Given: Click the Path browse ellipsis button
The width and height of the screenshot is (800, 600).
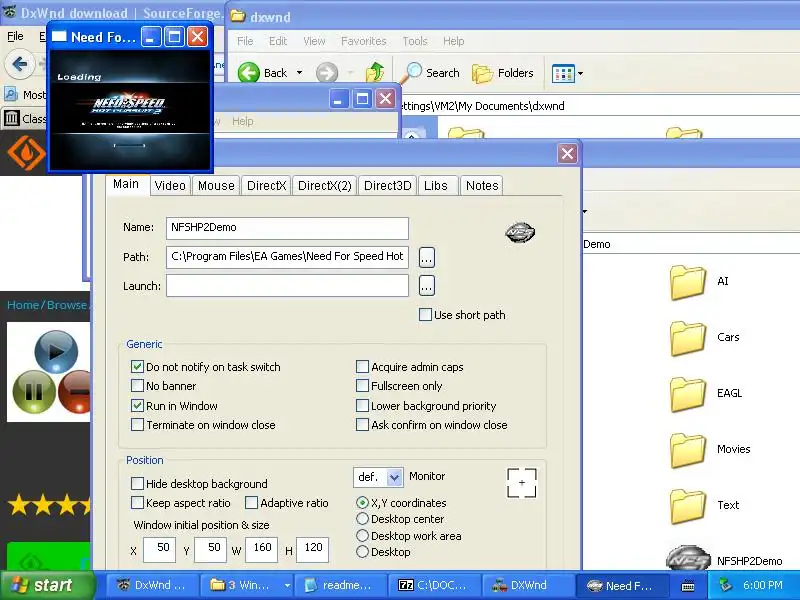Looking at the screenshot, I should [427, 258].
